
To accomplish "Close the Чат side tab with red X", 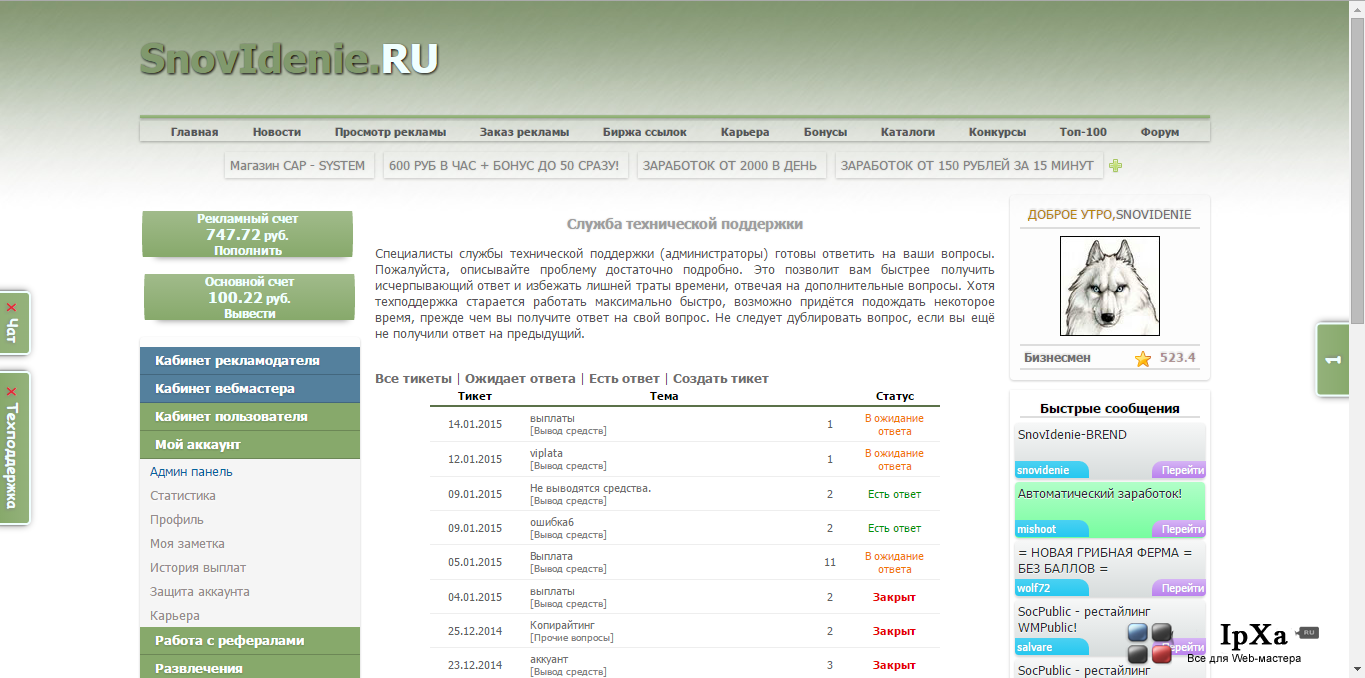I will (11, 308).
